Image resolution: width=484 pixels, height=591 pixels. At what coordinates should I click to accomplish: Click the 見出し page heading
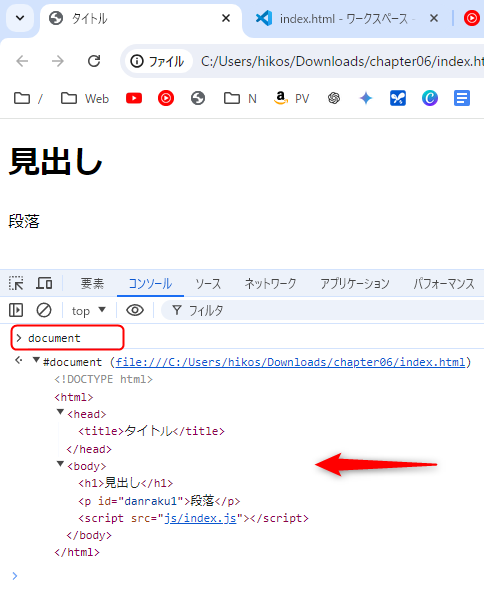[56, 161]
